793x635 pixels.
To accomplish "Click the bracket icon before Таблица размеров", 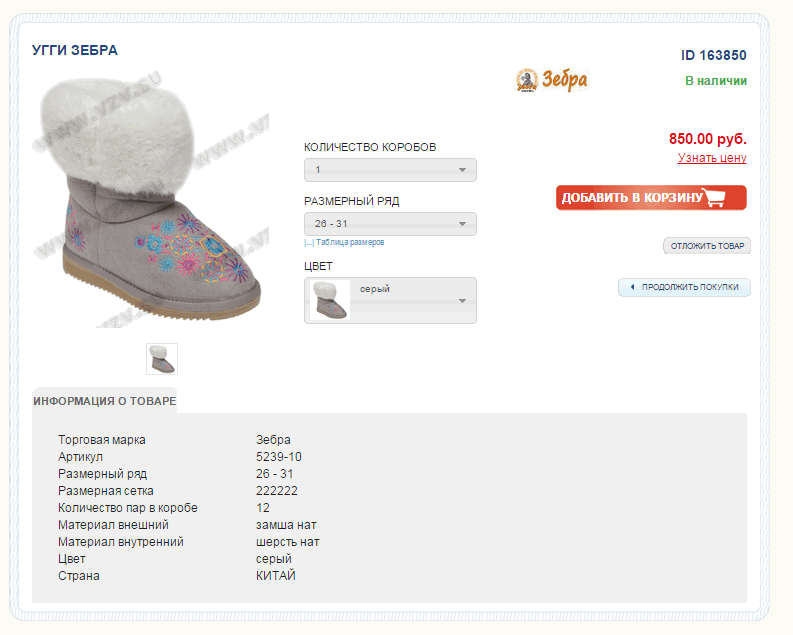I will point(309,243).
